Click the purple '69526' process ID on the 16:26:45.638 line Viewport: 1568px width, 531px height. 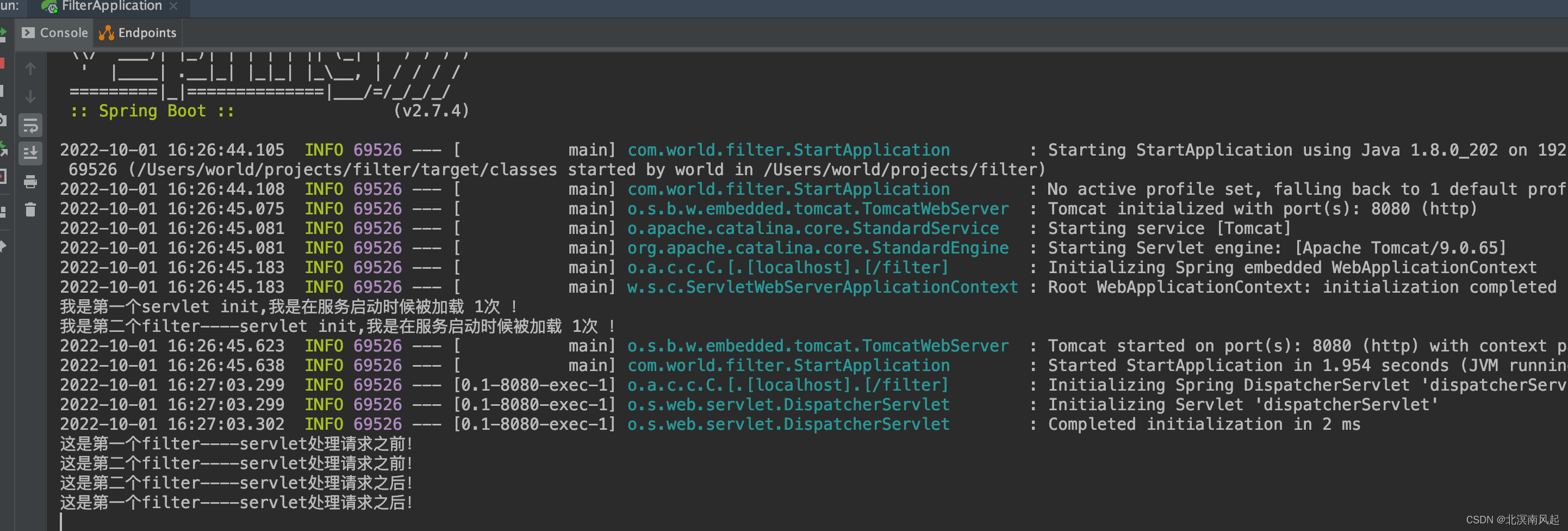(377, 366)
